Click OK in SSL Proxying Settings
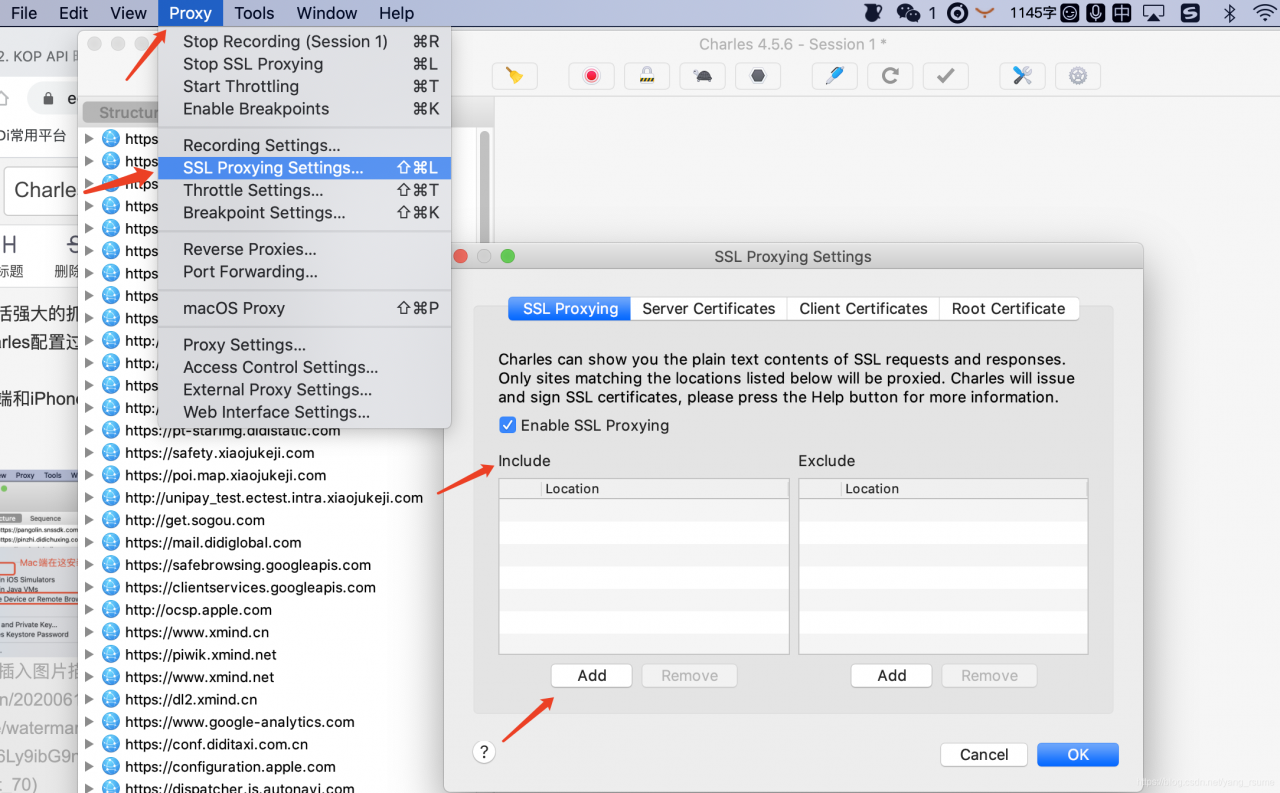The height and width of the screenshot is (793, 1280). (1078, 755)
